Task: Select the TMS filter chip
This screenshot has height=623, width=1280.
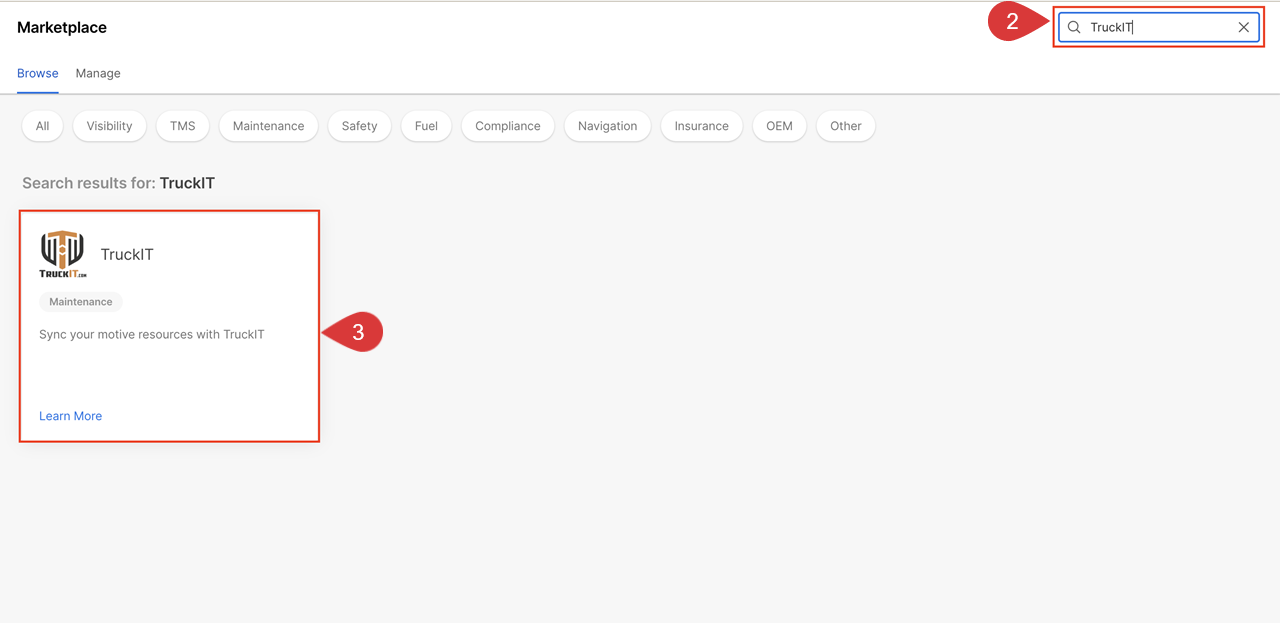Action: click(182, 126)
